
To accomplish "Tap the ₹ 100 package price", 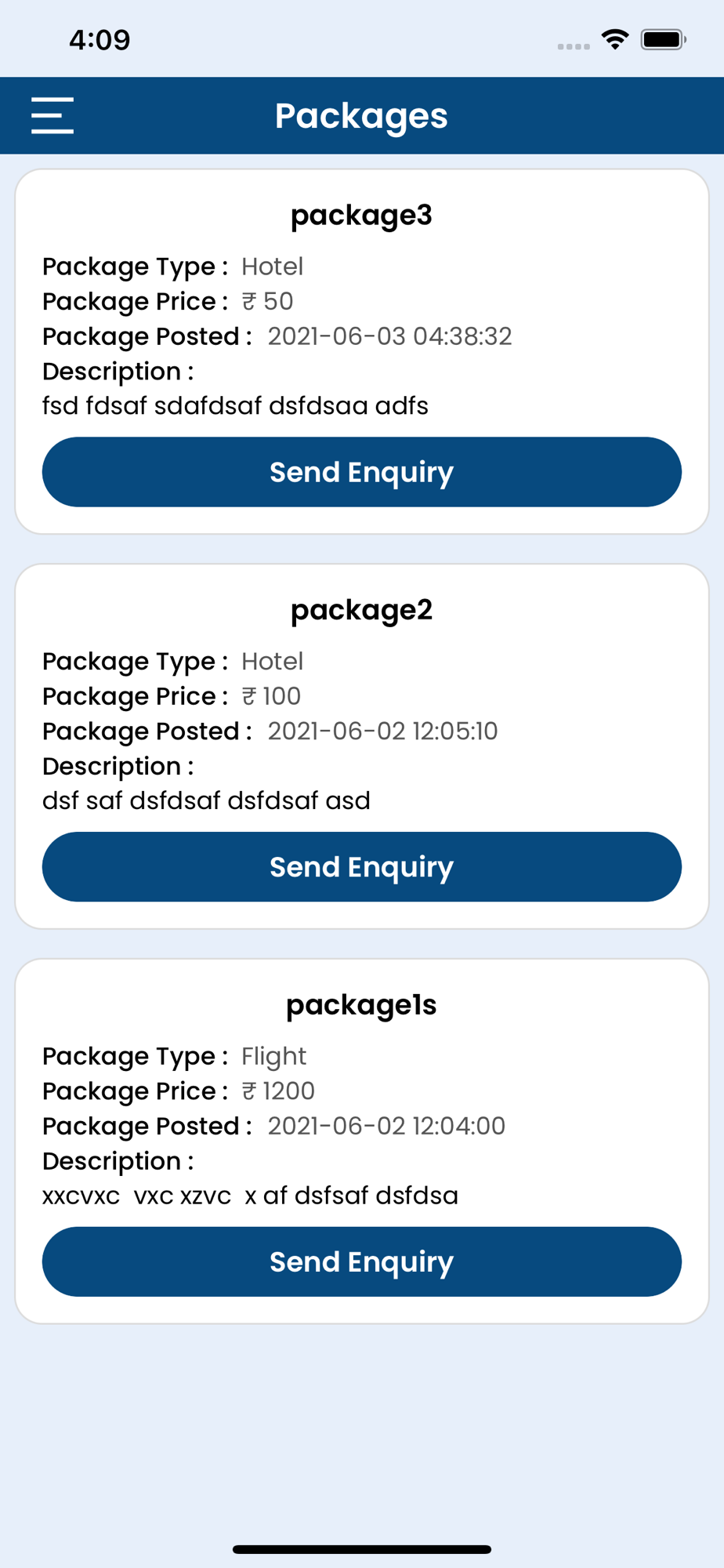I will tap(271, 696).
